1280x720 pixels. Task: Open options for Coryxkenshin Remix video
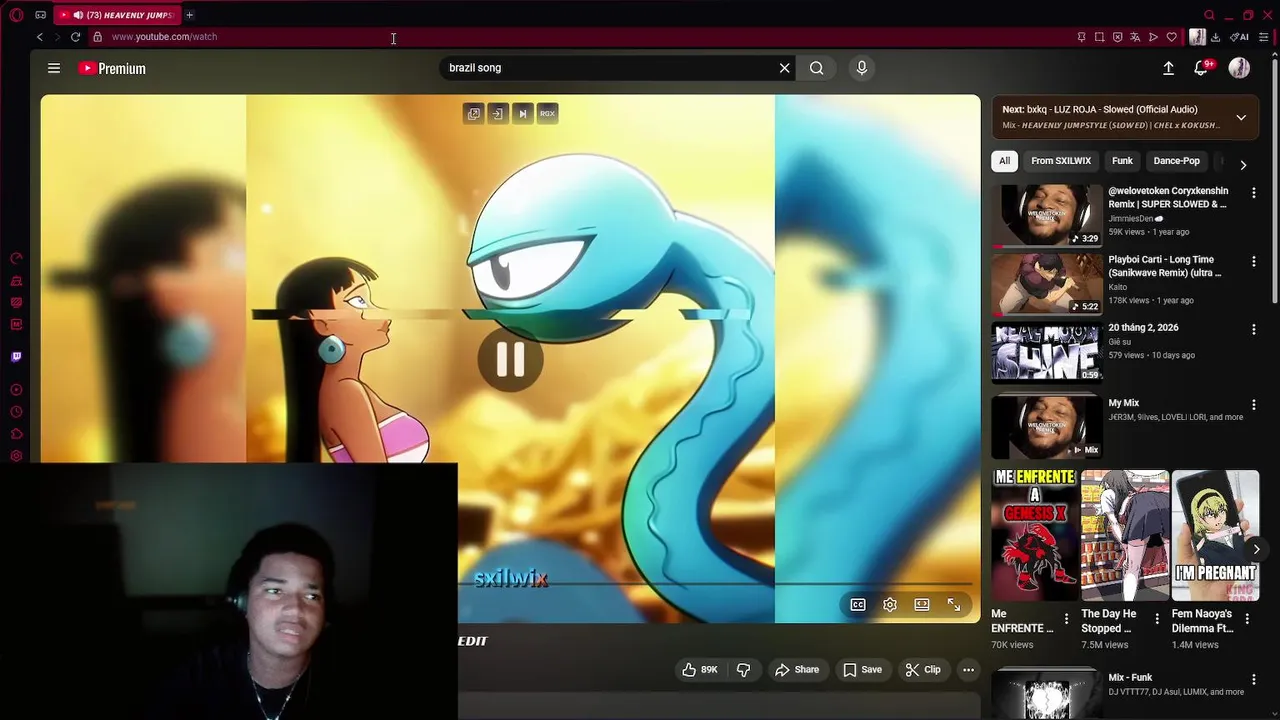click(x=1254, y=192)
